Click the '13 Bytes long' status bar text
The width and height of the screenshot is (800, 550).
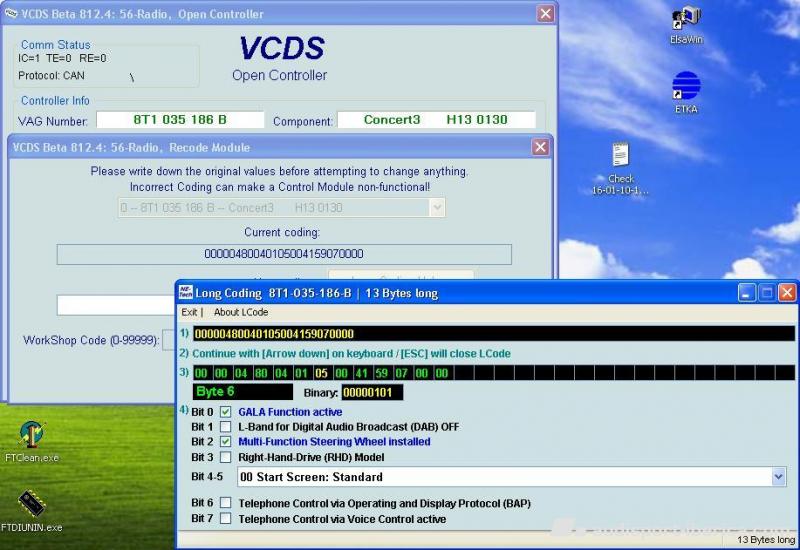(x=766, y=540)
